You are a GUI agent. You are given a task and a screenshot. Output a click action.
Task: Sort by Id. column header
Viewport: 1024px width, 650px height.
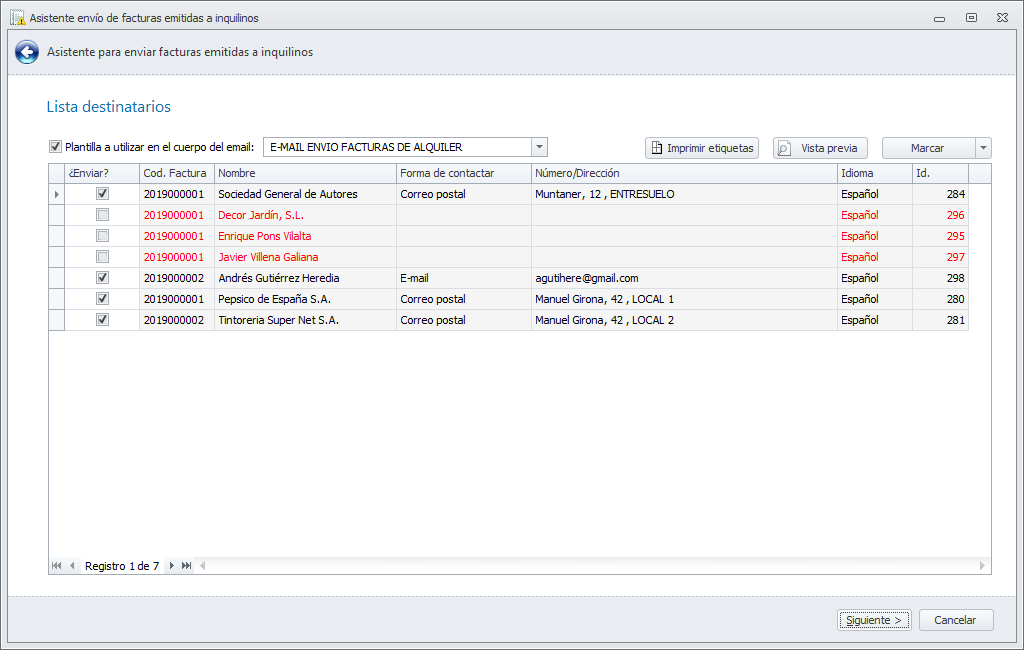point(940,173)
